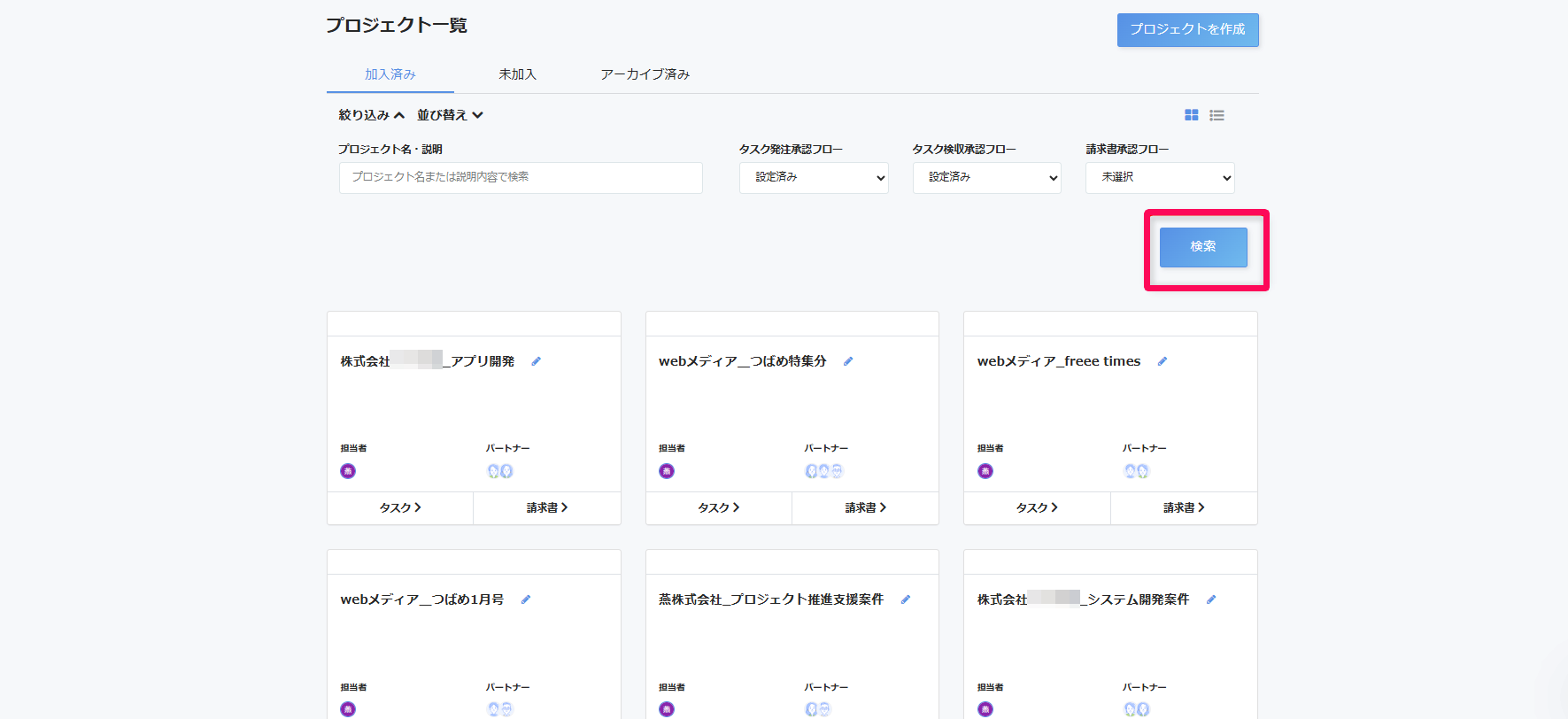Screen dimensions: 1568x719
Task: Click パートナー avatars in freee times card
Action: coord(1137,471)
